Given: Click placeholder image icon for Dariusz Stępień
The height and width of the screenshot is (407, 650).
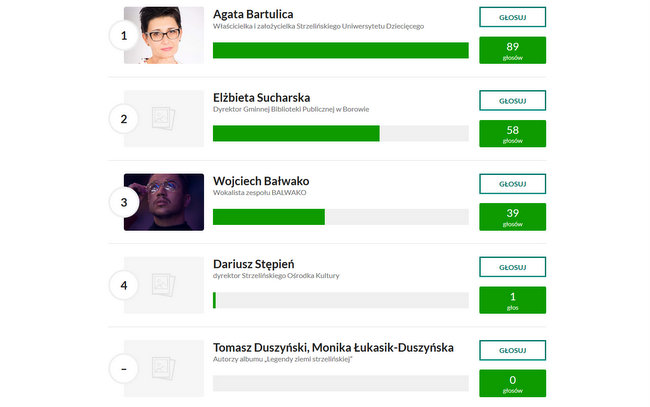Looking at the screenshot, I should click(164, 285).
